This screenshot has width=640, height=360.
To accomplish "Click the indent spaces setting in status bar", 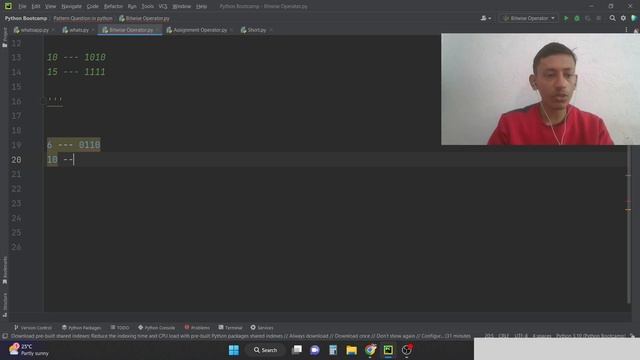I will [x=542, y=336].
